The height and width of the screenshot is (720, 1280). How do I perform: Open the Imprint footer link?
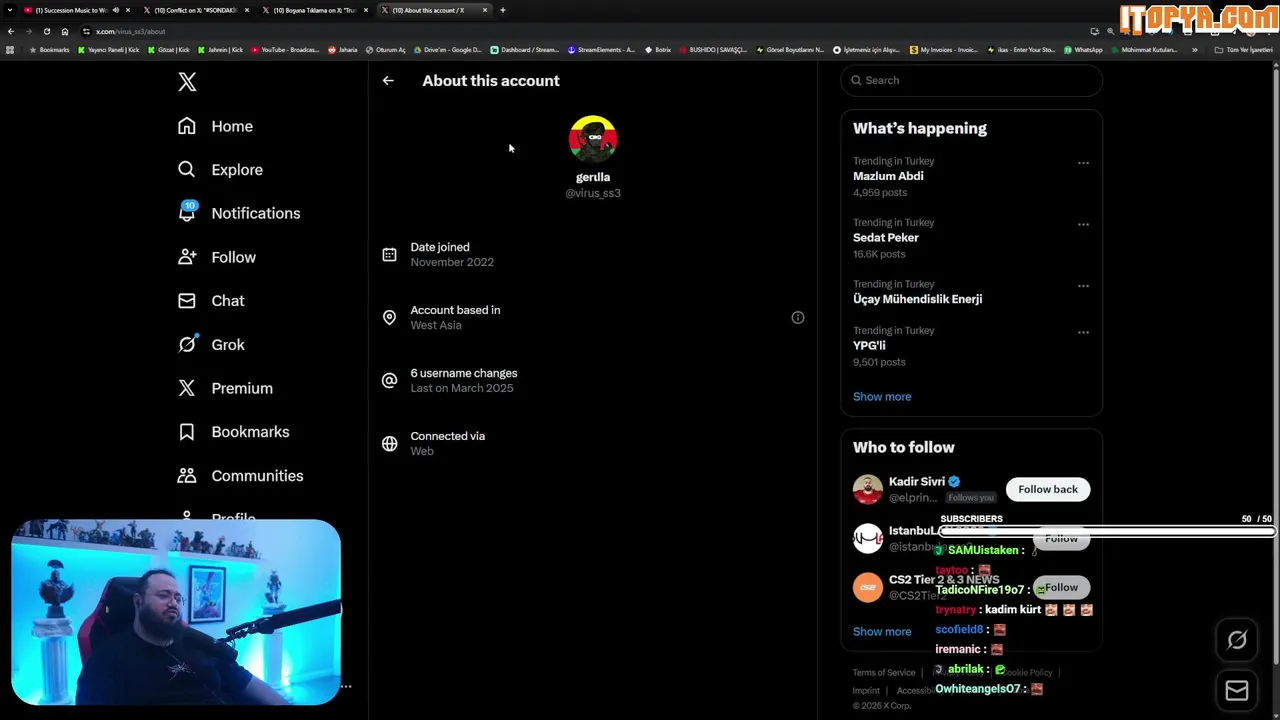click(x=866, y=691)
